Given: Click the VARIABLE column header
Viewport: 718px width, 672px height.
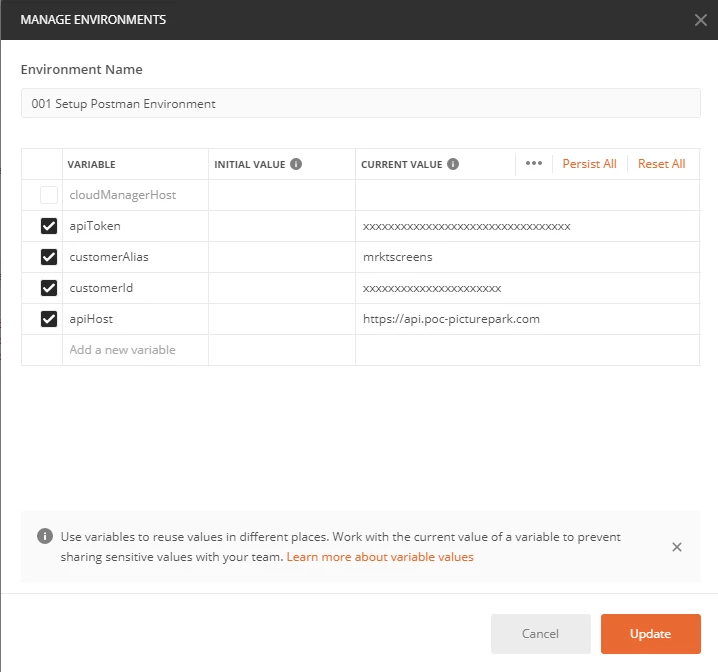Looking at the screenshot, I should (x=92, y=164).
